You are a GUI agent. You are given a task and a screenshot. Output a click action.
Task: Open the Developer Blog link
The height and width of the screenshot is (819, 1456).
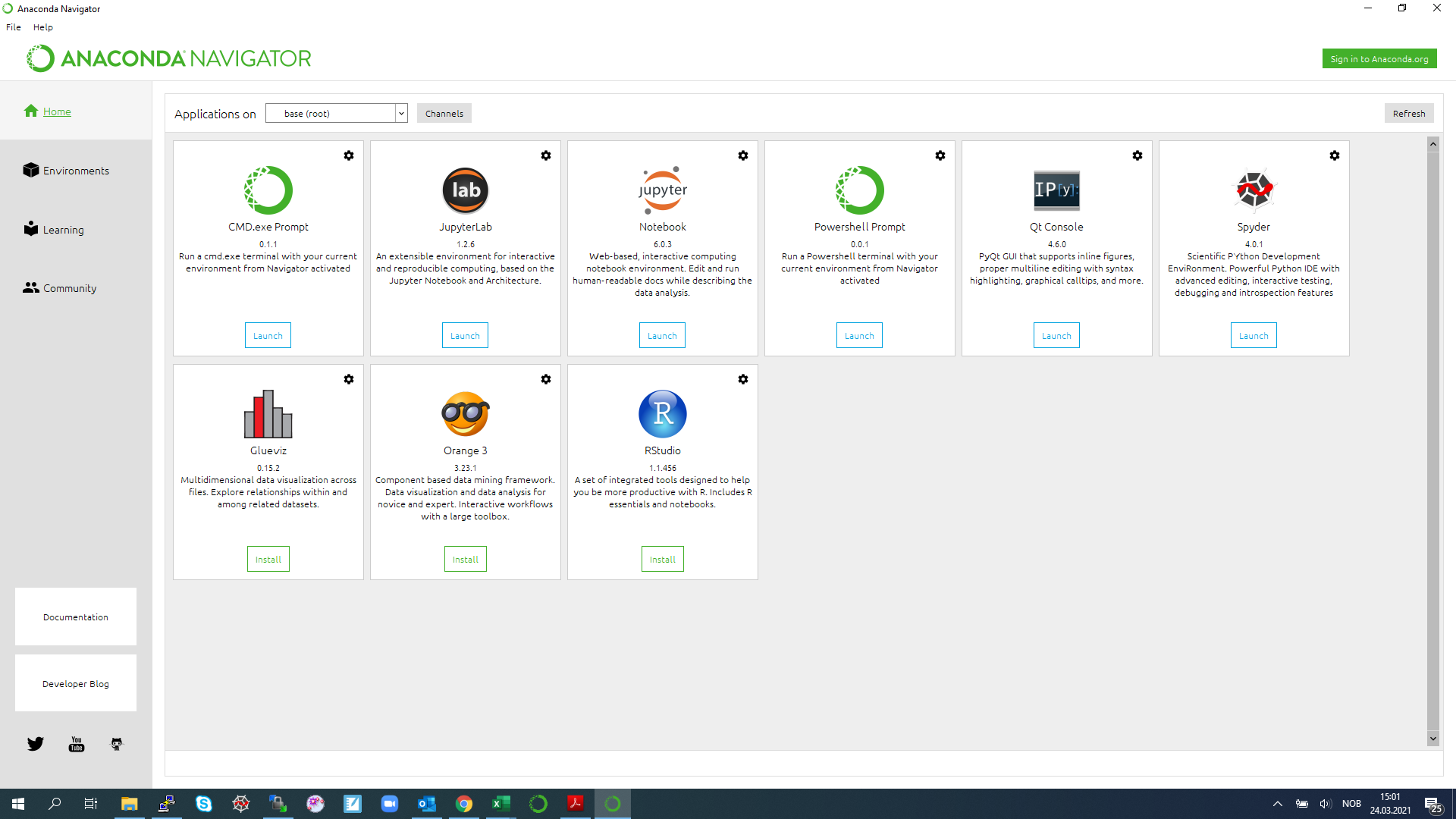tap(76, 683)
